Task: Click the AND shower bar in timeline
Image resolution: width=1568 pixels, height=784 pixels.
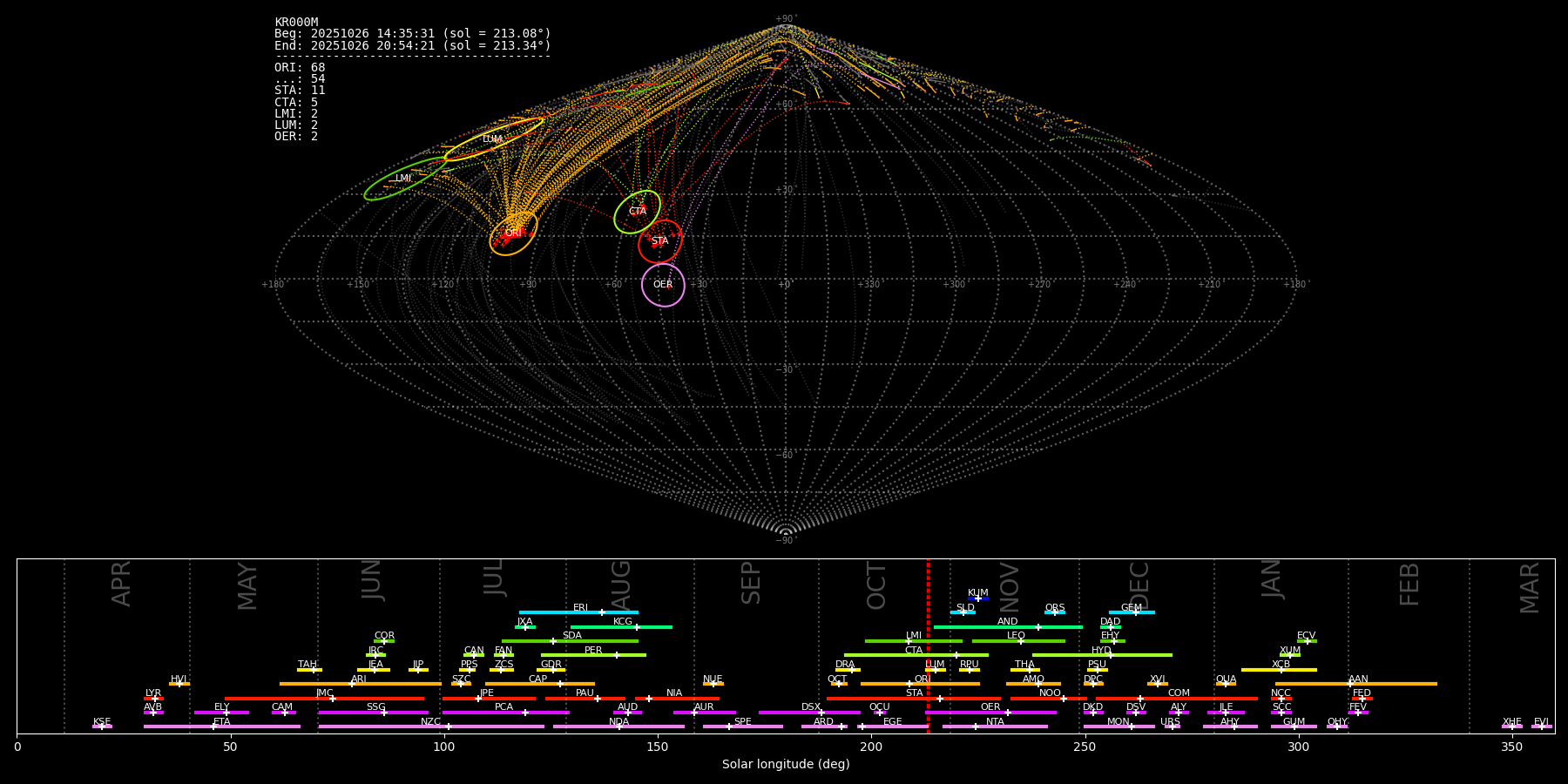Action: point(1008,626)
